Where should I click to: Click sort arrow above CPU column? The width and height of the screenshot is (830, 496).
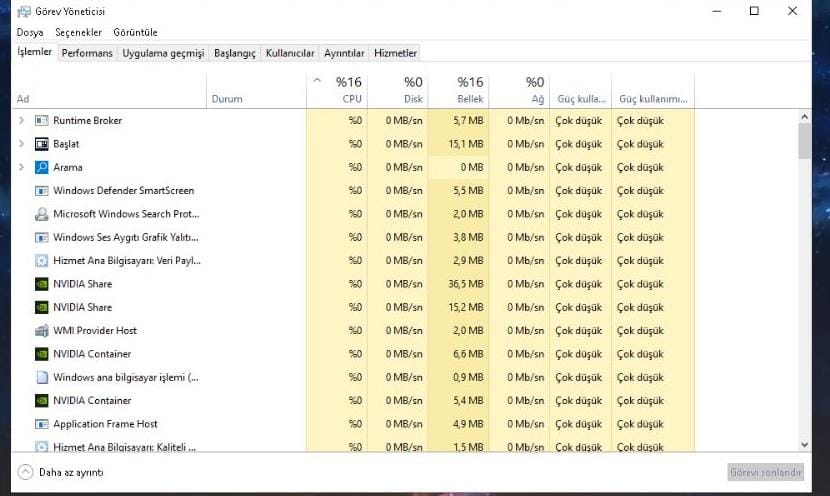(x=317, y=80)
